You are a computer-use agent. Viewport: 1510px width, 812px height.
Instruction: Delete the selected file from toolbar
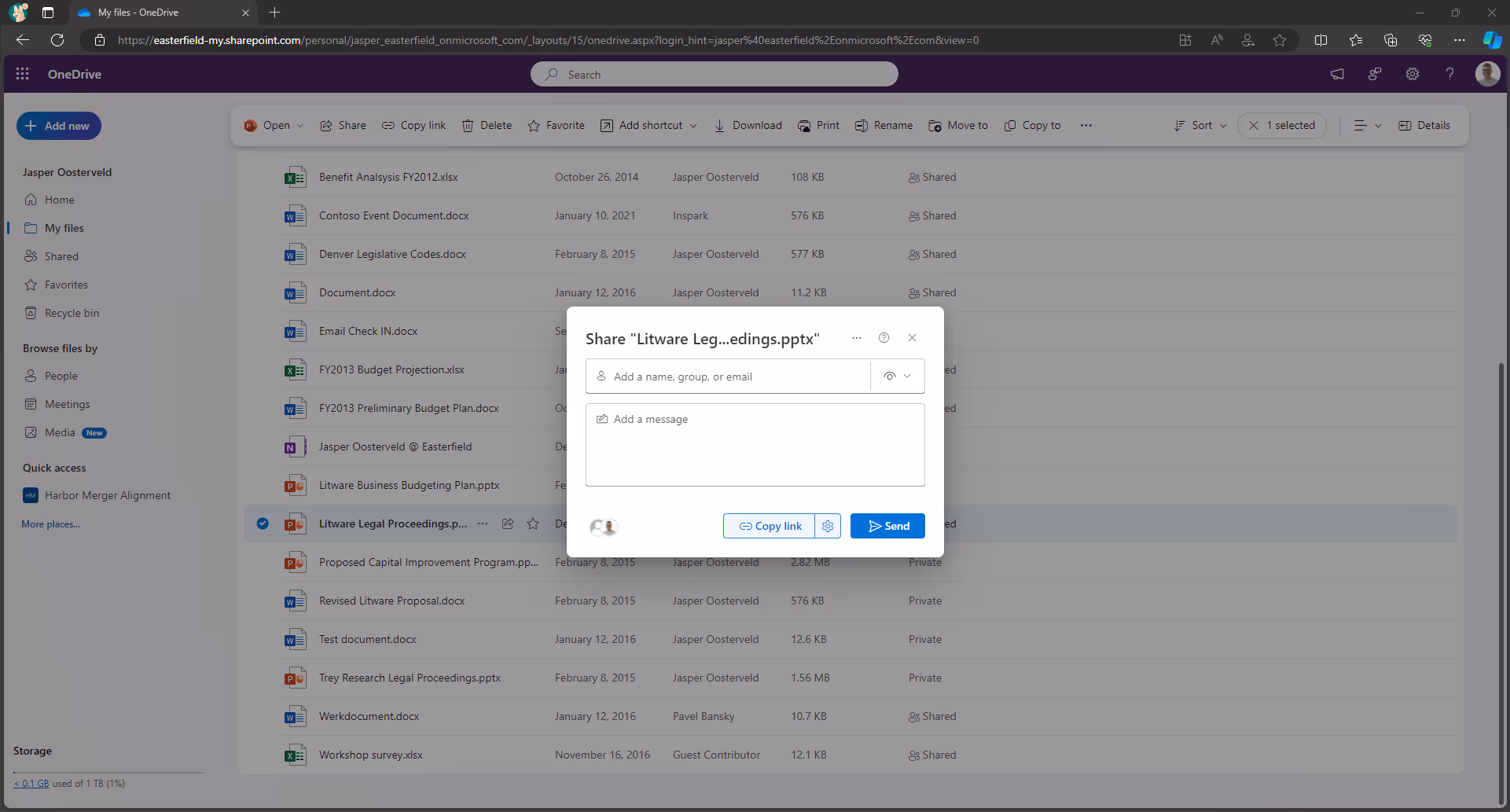point(487,126)
